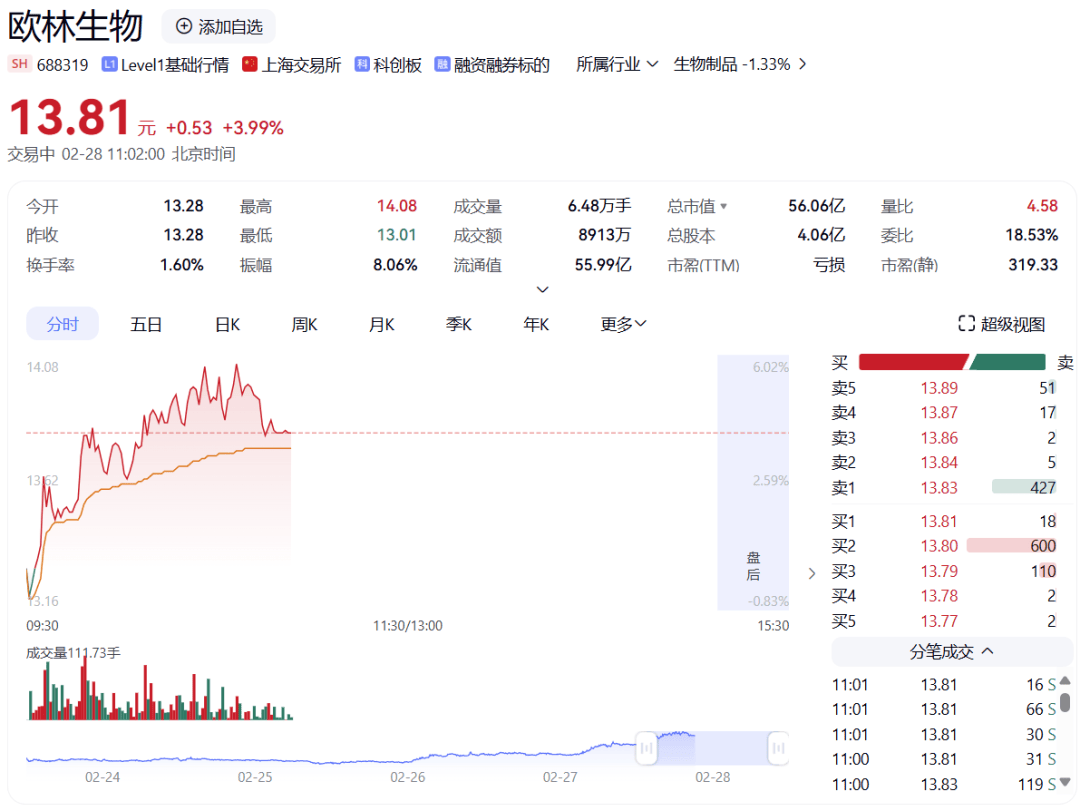This screenshot has width=1080, height=811.
Task: Switch to 周K chart tab
Action: point(304,324)
